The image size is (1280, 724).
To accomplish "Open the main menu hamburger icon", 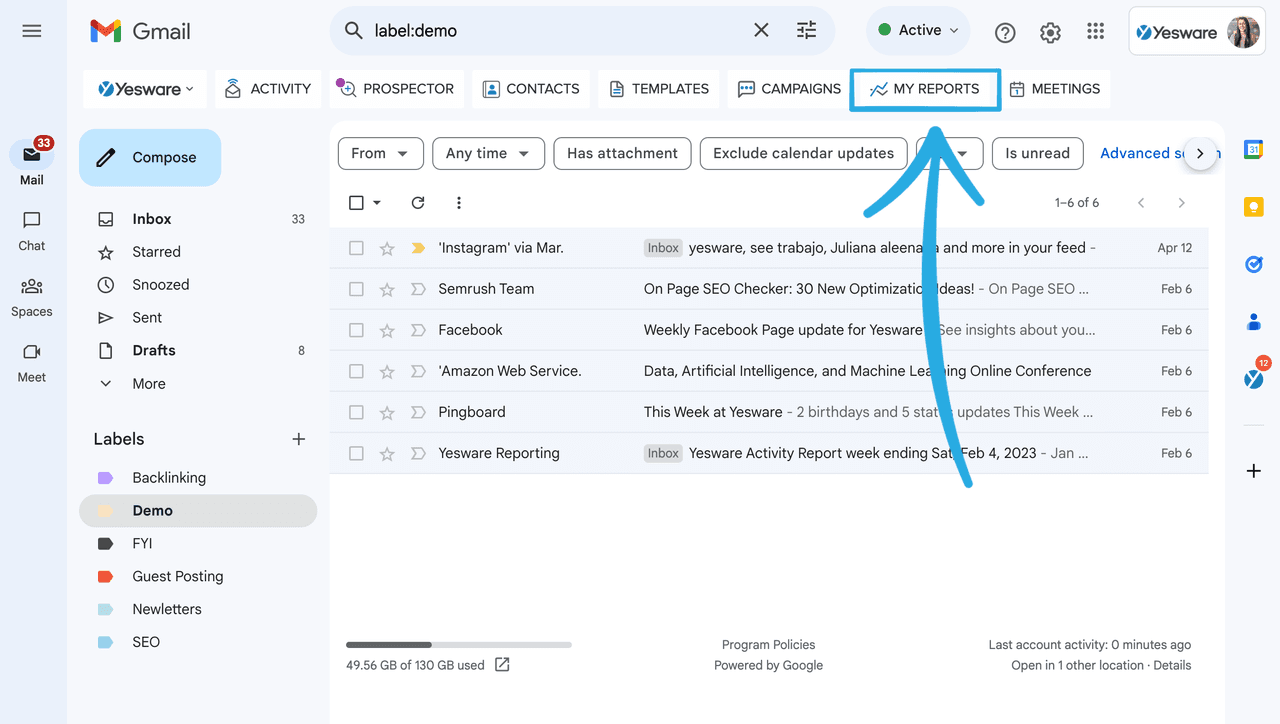I will 32,31.
